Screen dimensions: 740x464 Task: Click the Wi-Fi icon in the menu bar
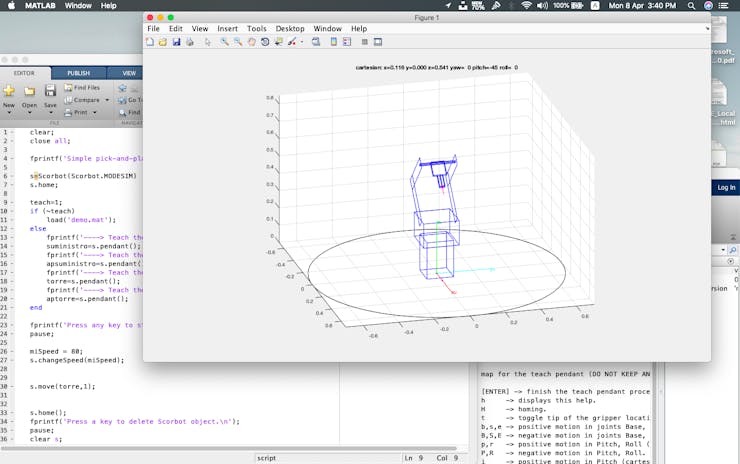tap(526, 6)
